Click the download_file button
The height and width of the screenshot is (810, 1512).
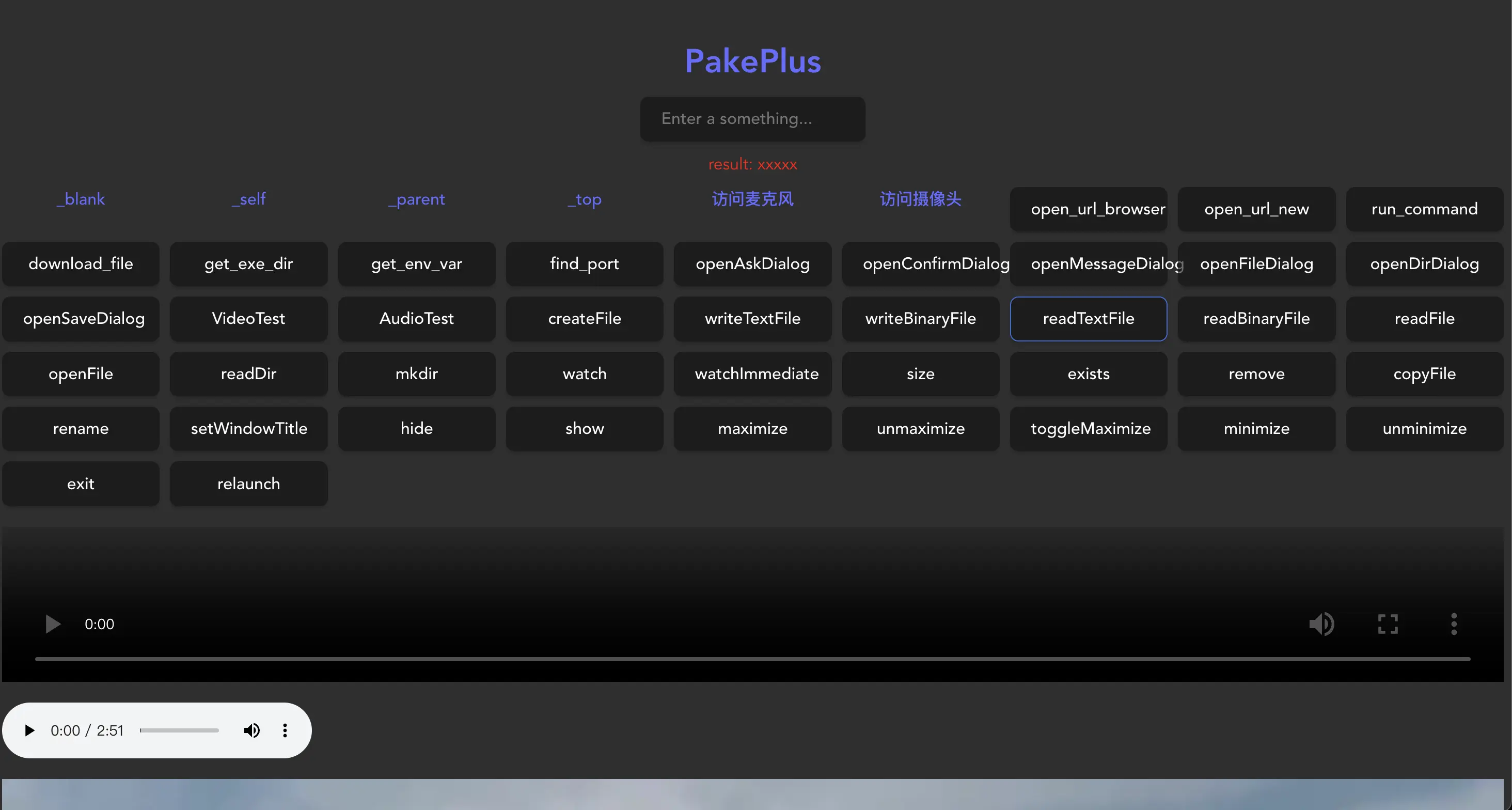[81, 264]
